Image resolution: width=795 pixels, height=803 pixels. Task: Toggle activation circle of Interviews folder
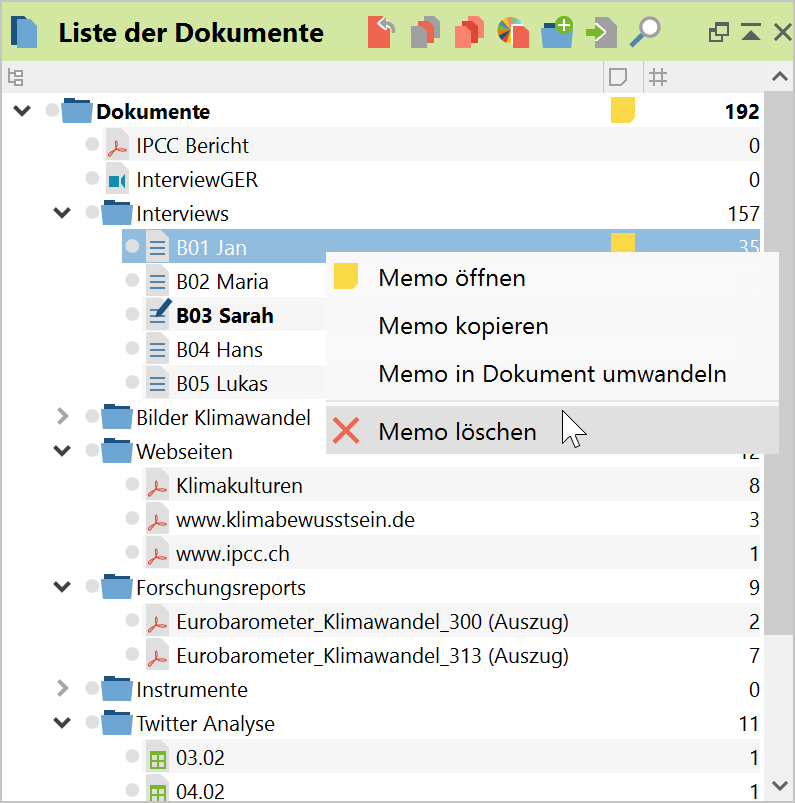click(92, 212)
